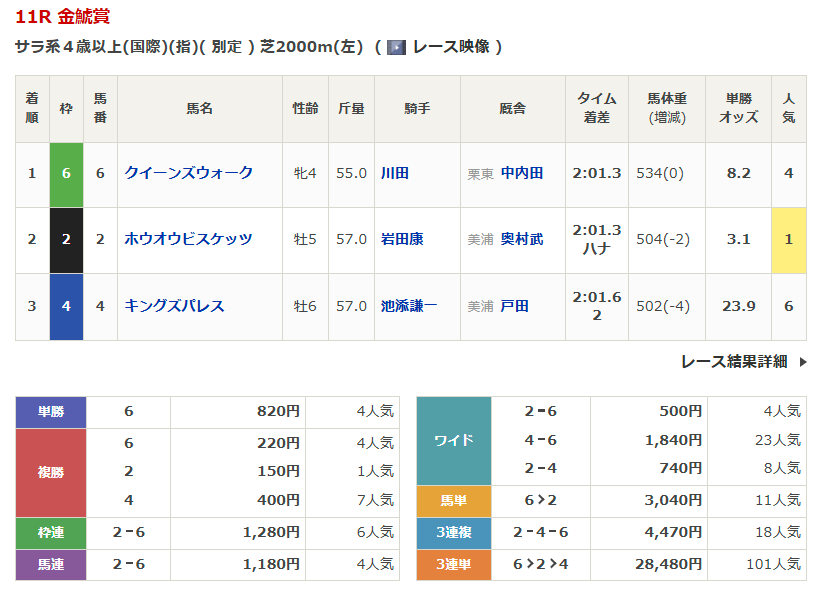Click the 11R 金鯱賞 race title
This screenshot has width=821, height=591.
coord(63,17)
